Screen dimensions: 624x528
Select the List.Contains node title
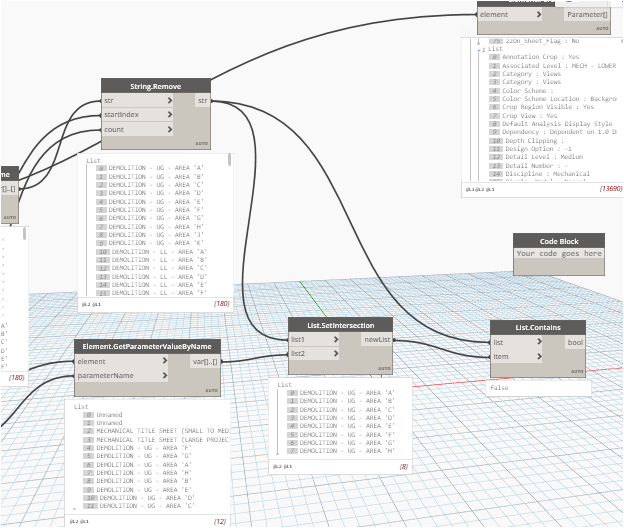coord(538,327)
